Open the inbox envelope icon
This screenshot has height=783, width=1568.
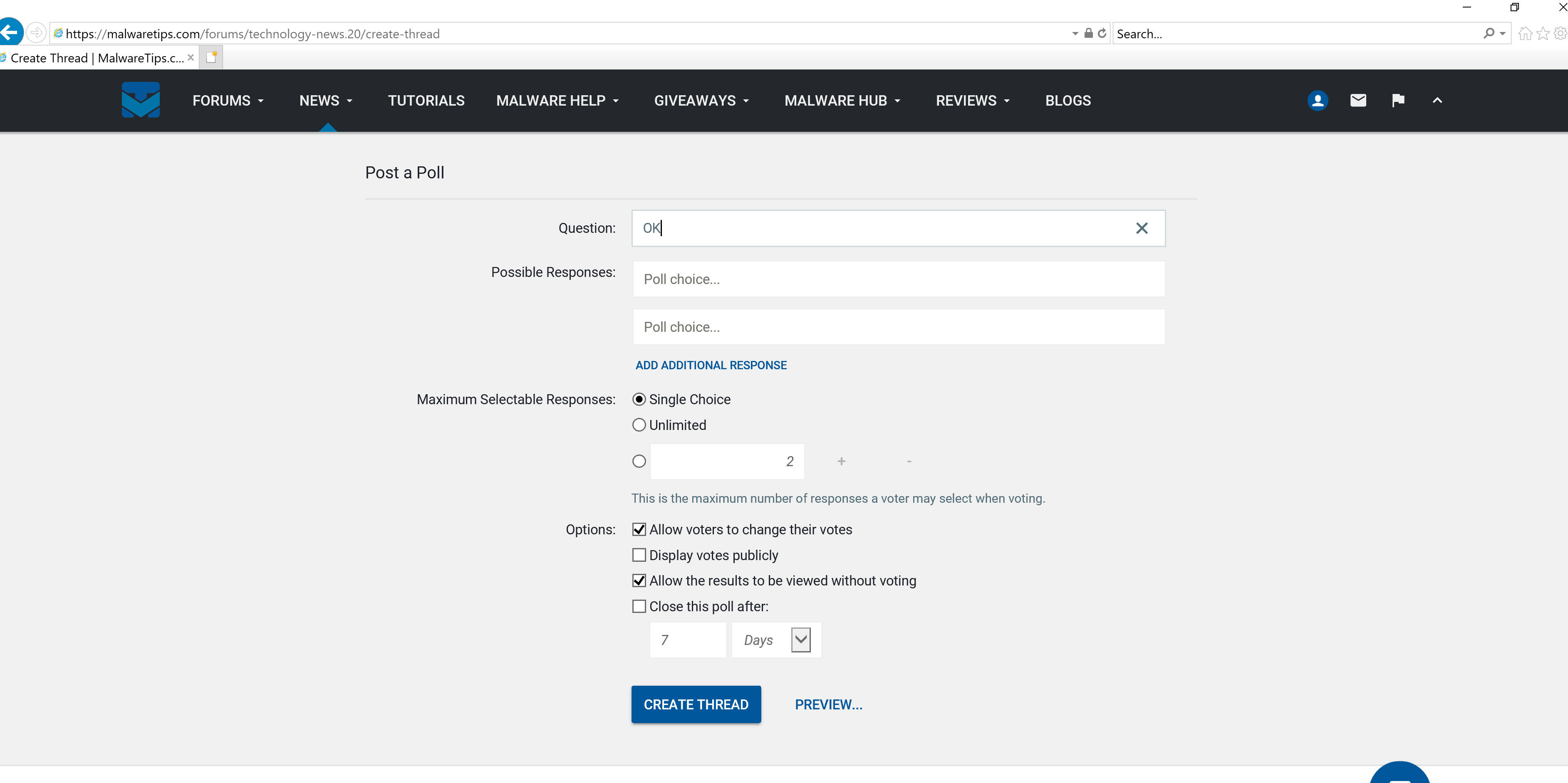[x=1358, y=100]
